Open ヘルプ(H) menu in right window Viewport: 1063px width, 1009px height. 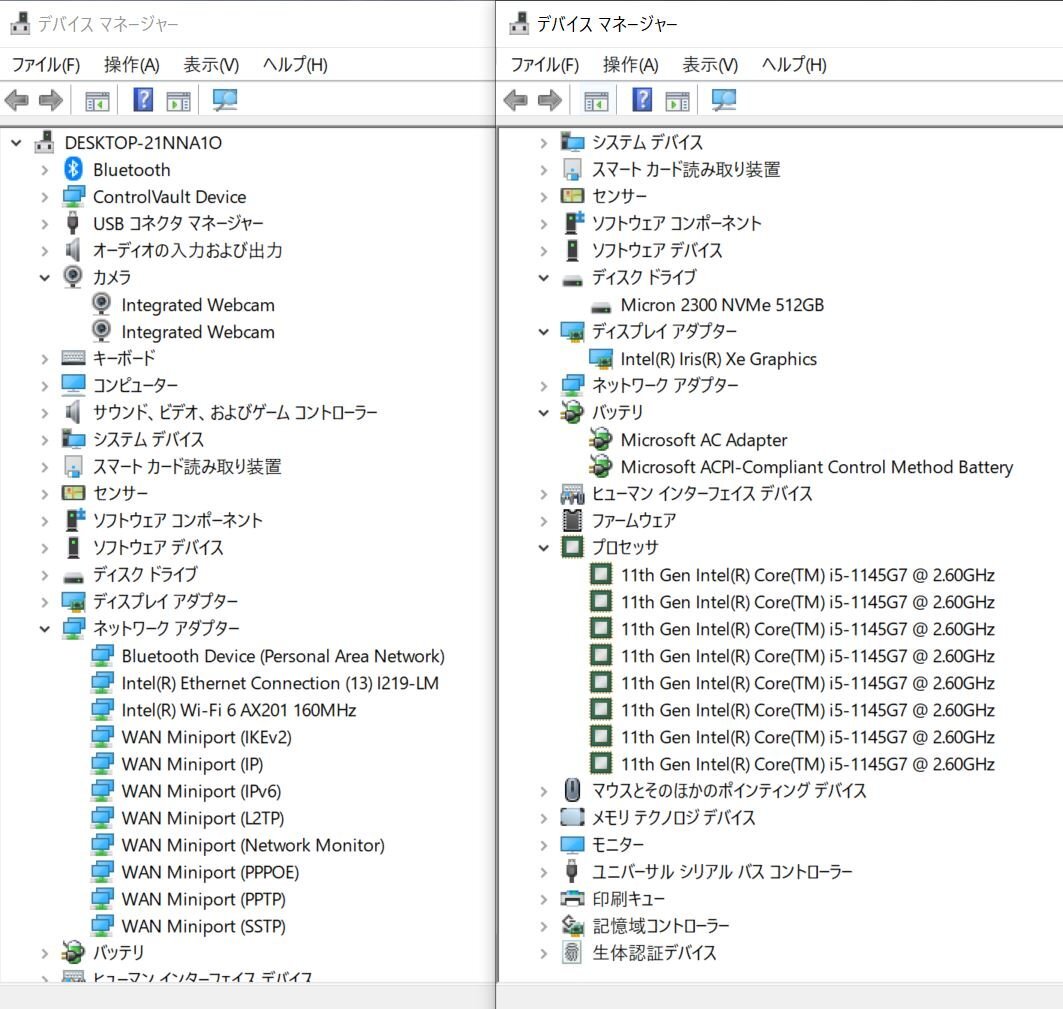click(x=794, y=64)
